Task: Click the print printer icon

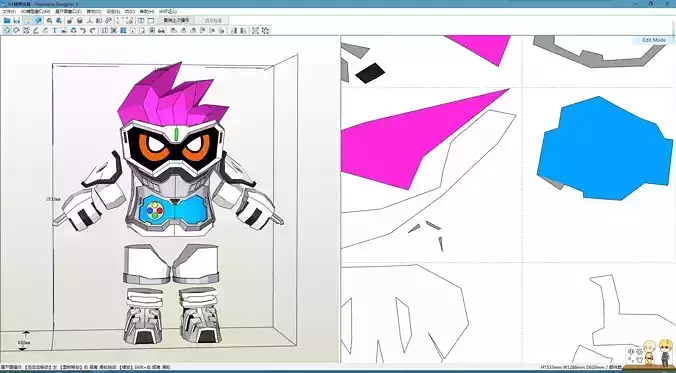Action: [x=161, y=30]
